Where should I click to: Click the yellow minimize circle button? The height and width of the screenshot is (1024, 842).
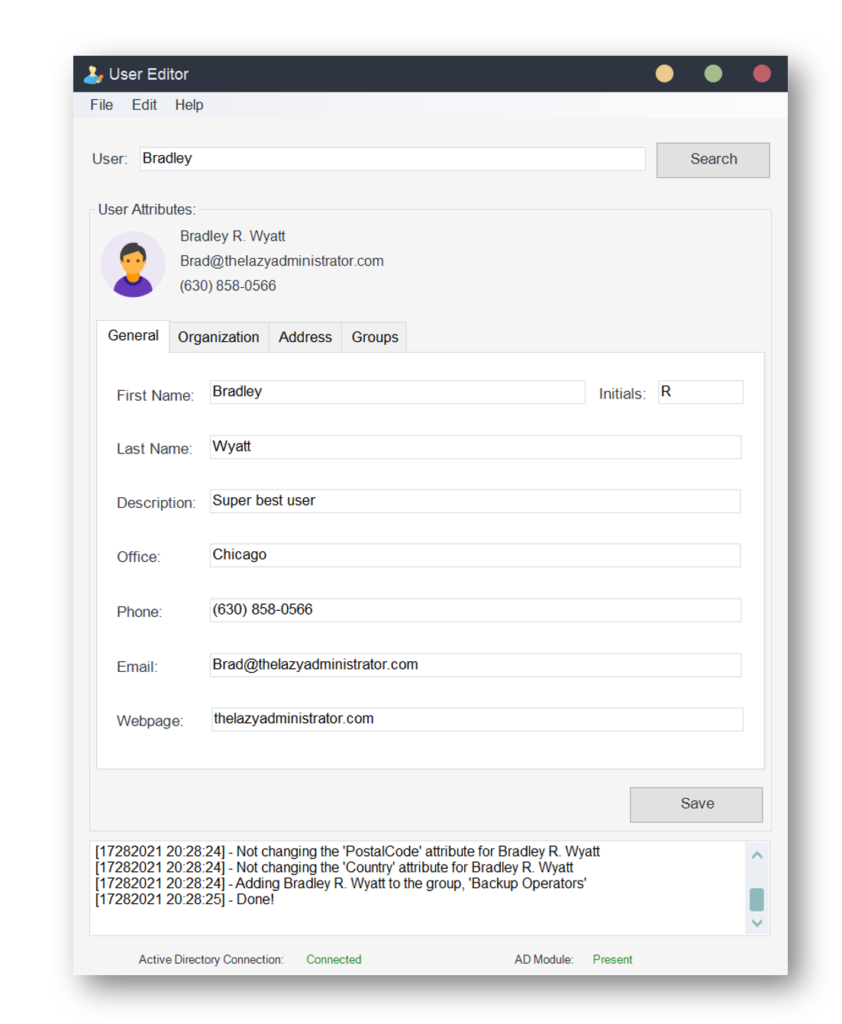click(x=664, y=73)
